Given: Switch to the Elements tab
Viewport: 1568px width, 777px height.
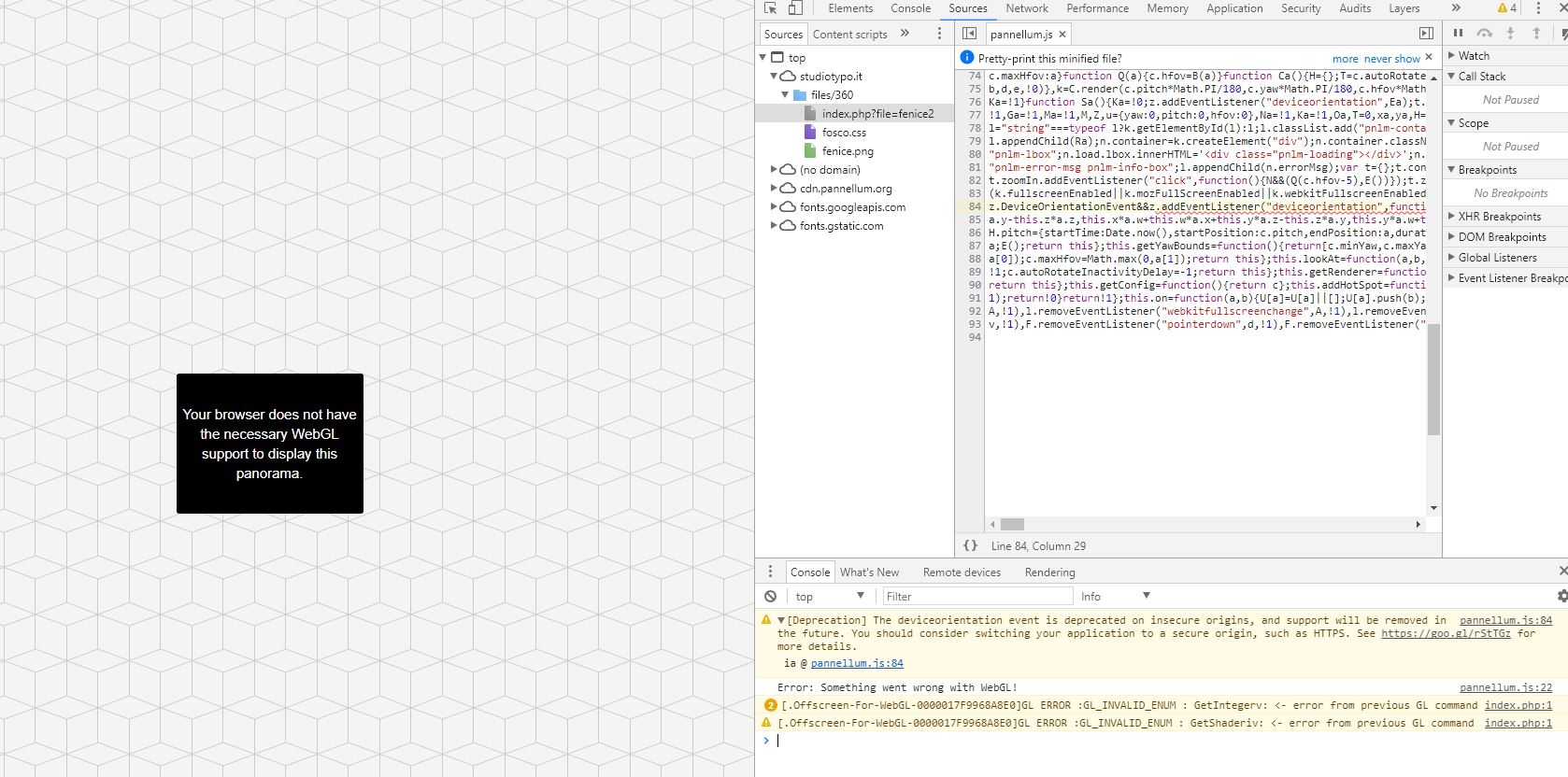Looking at the screenshot, I should [850, 8].
